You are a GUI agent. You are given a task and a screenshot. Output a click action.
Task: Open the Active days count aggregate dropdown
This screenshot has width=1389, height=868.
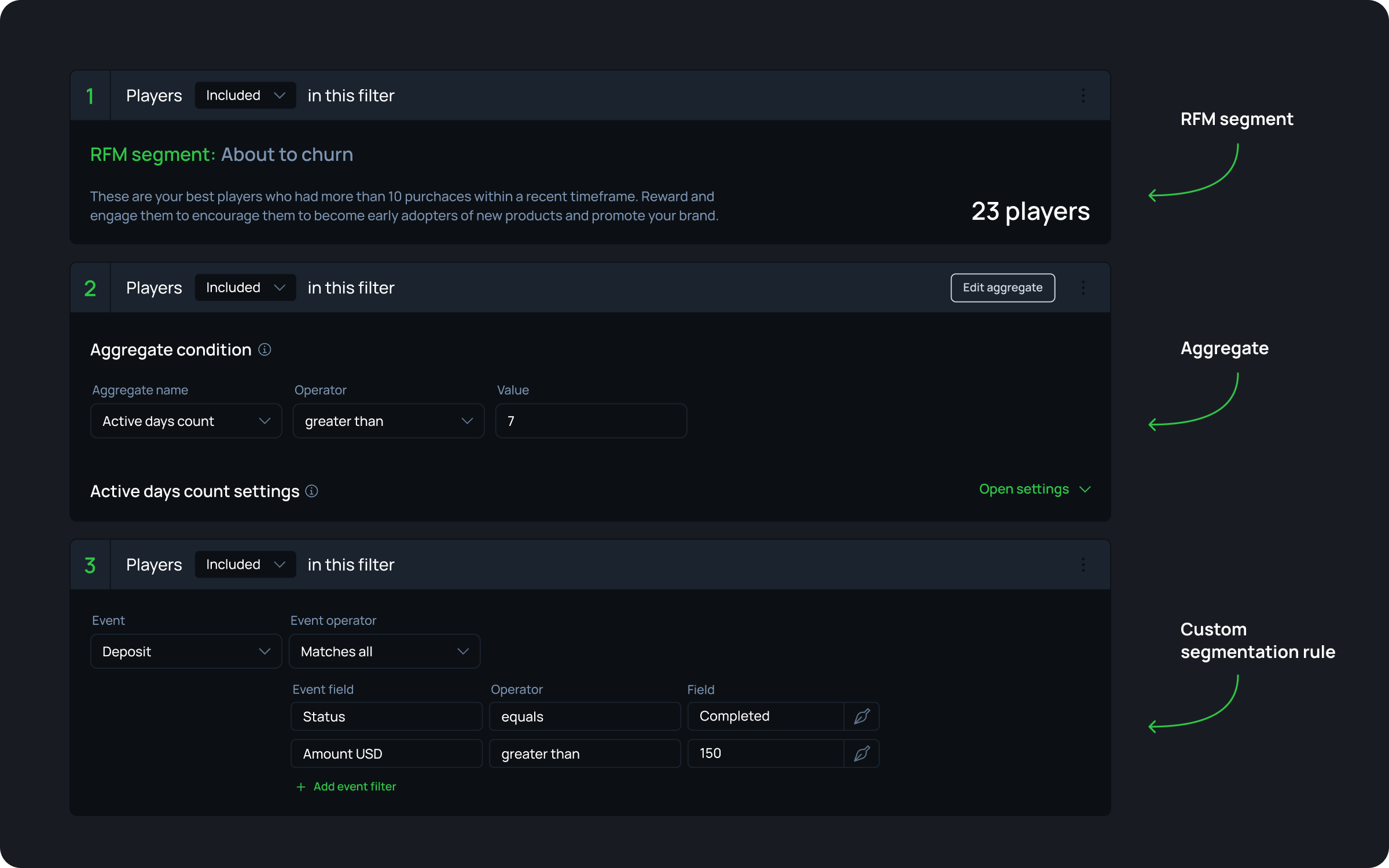pos(186,421)
